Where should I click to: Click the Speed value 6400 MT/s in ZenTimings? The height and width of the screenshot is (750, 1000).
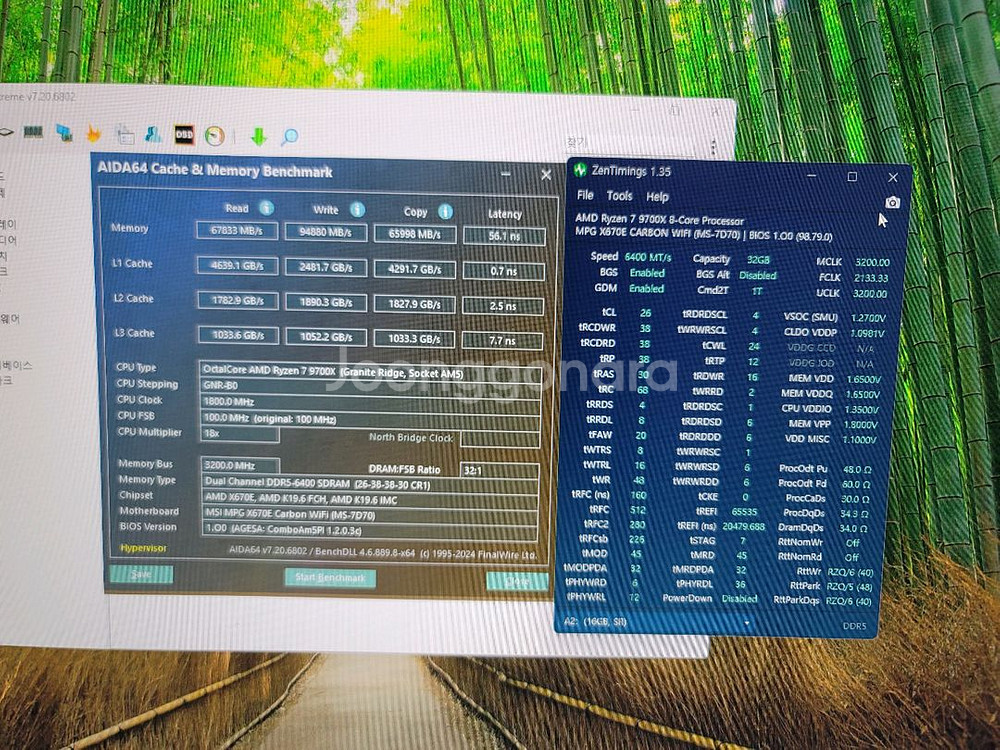[648, 257]
